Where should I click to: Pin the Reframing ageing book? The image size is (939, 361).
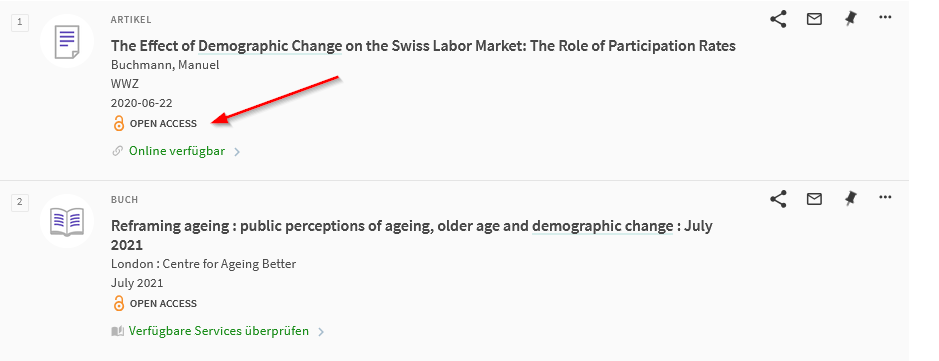coord(850,199)
